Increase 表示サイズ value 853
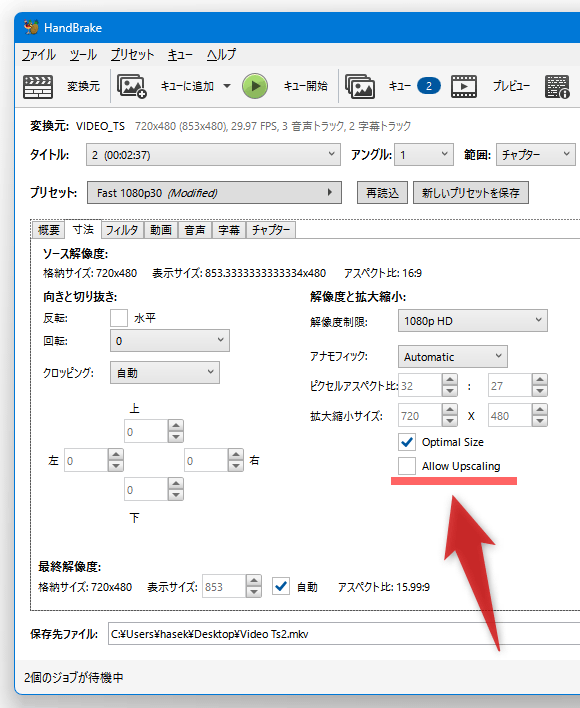The image size is (580, 708). 254,581
